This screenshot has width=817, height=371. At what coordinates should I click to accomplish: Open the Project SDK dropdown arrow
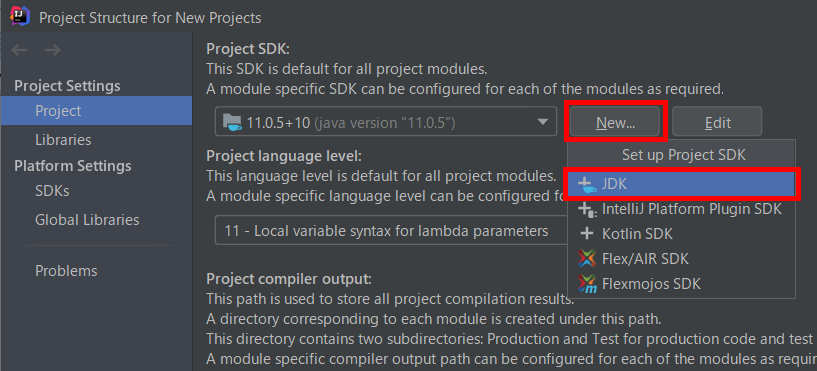click(x=542, y=122)
